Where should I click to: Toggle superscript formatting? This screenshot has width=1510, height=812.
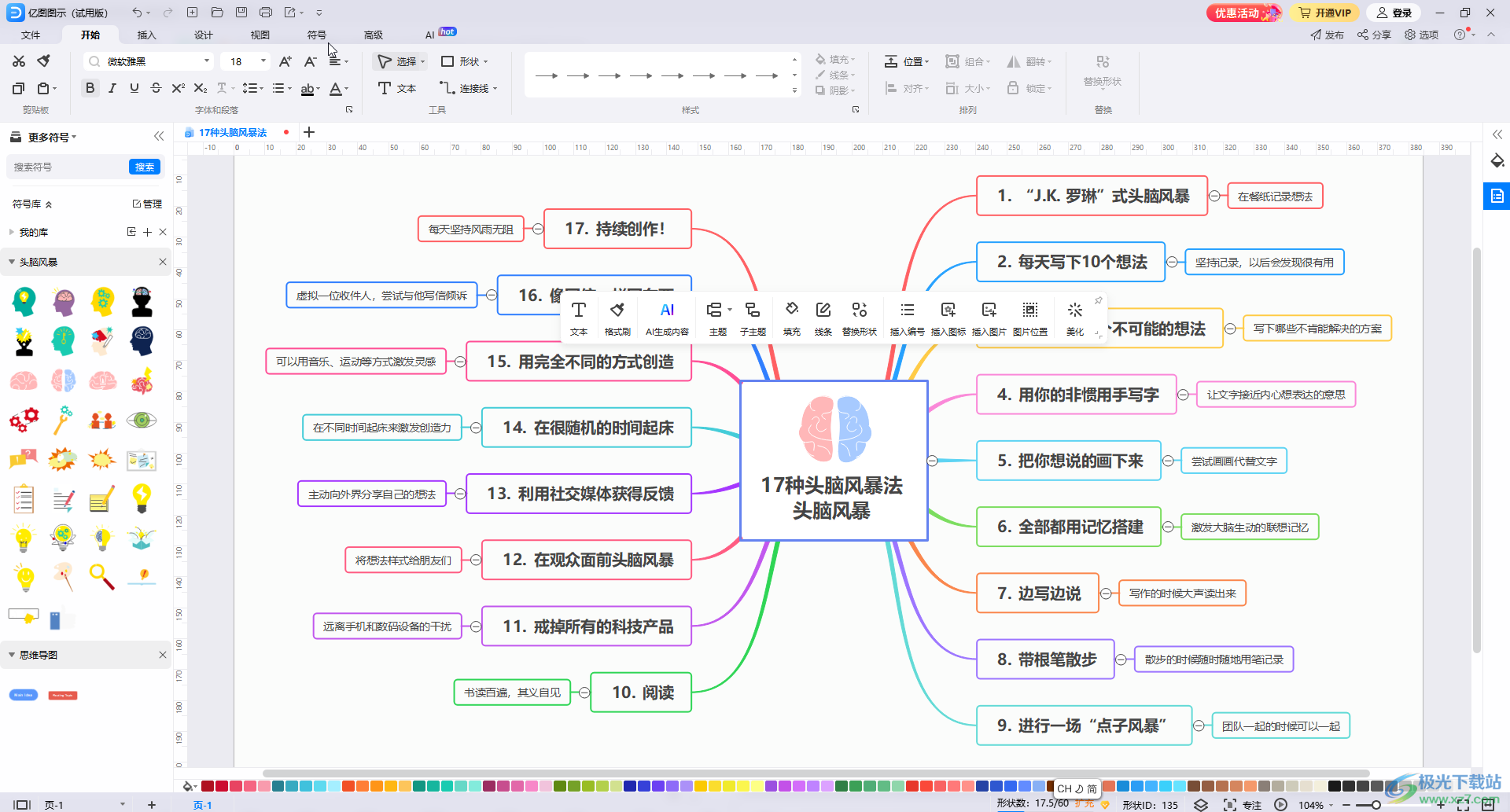tap(179, 88)
